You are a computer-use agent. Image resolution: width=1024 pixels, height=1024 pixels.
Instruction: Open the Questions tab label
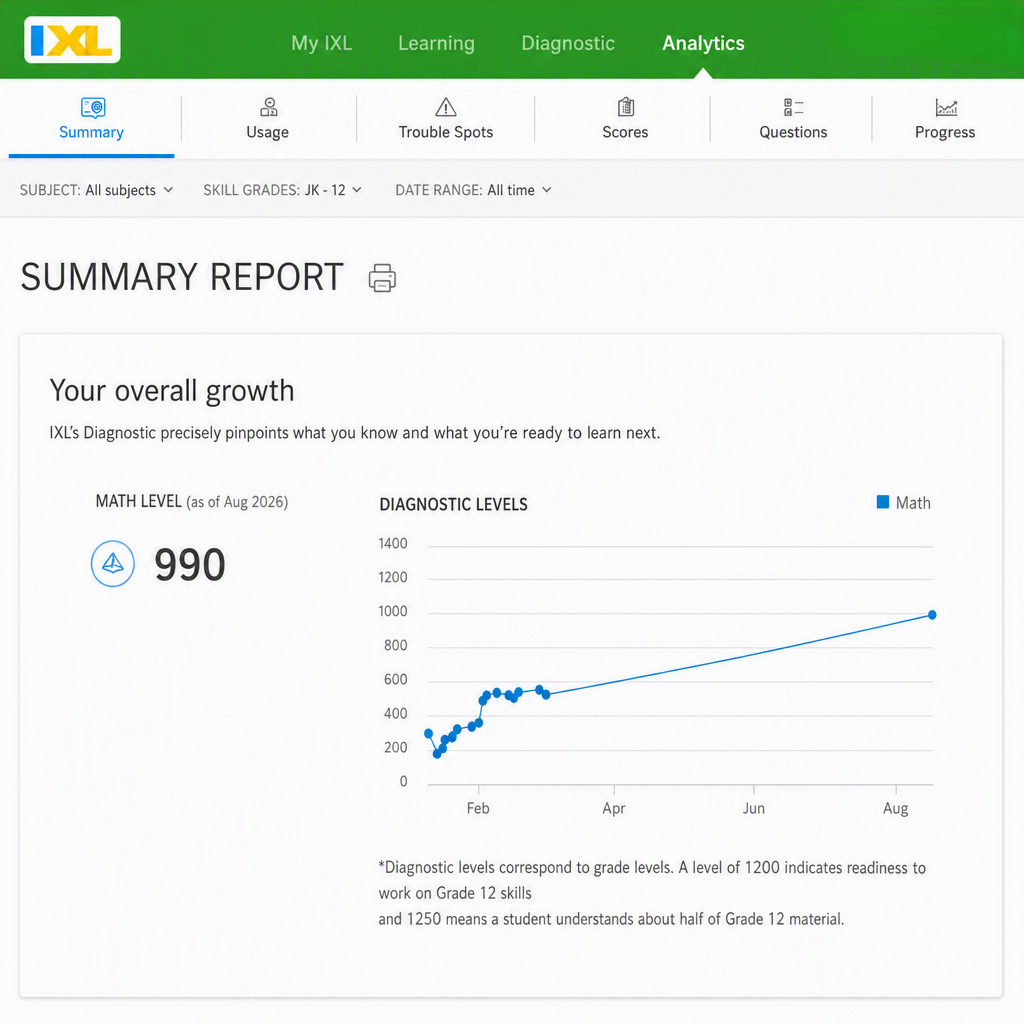(793, 132)
